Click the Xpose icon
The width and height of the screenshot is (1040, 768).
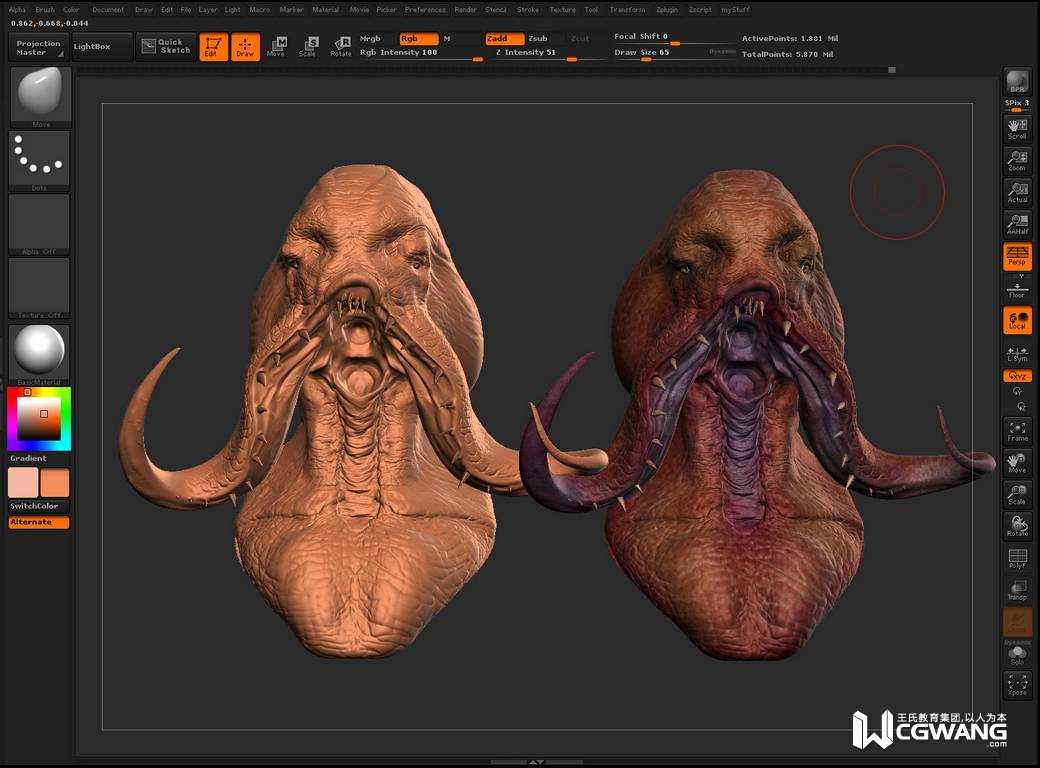pyautogui.click(x=1017, y=685)
